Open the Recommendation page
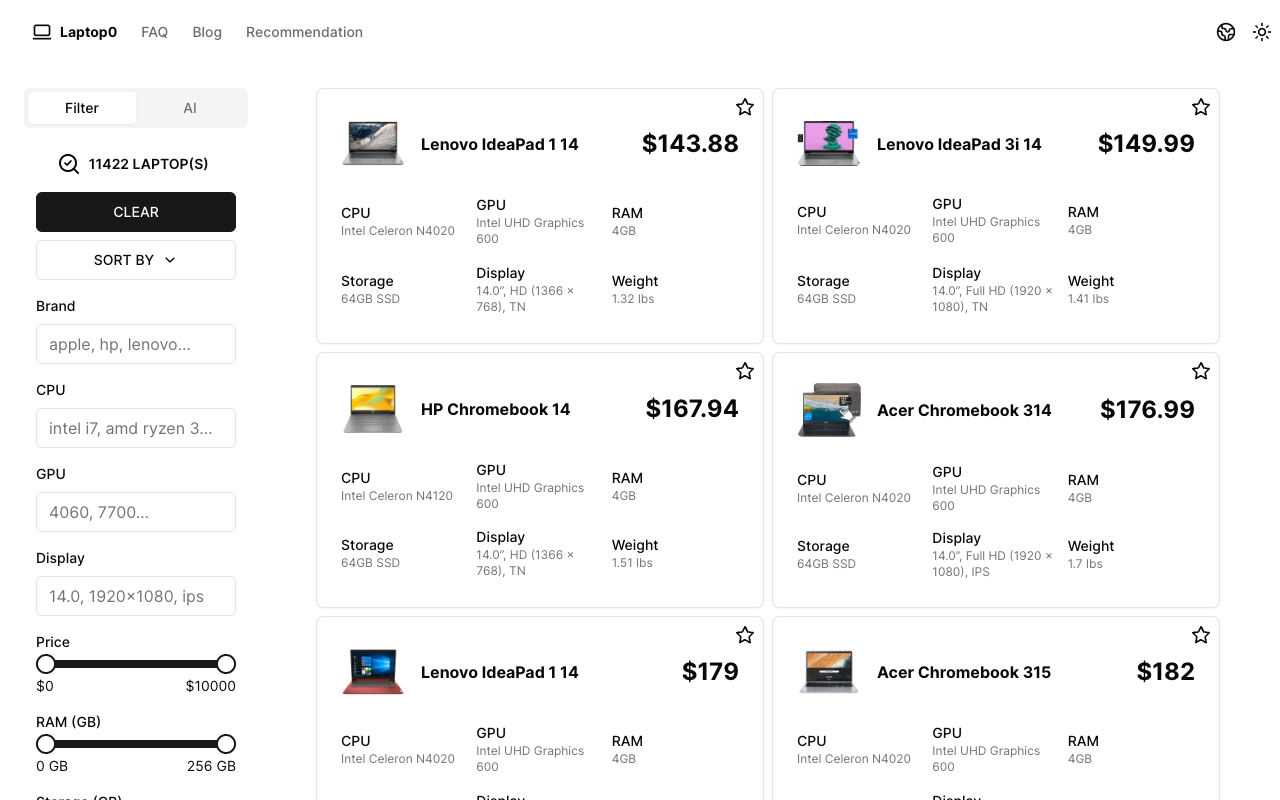1280x800 pixels. tap(304, 32)
